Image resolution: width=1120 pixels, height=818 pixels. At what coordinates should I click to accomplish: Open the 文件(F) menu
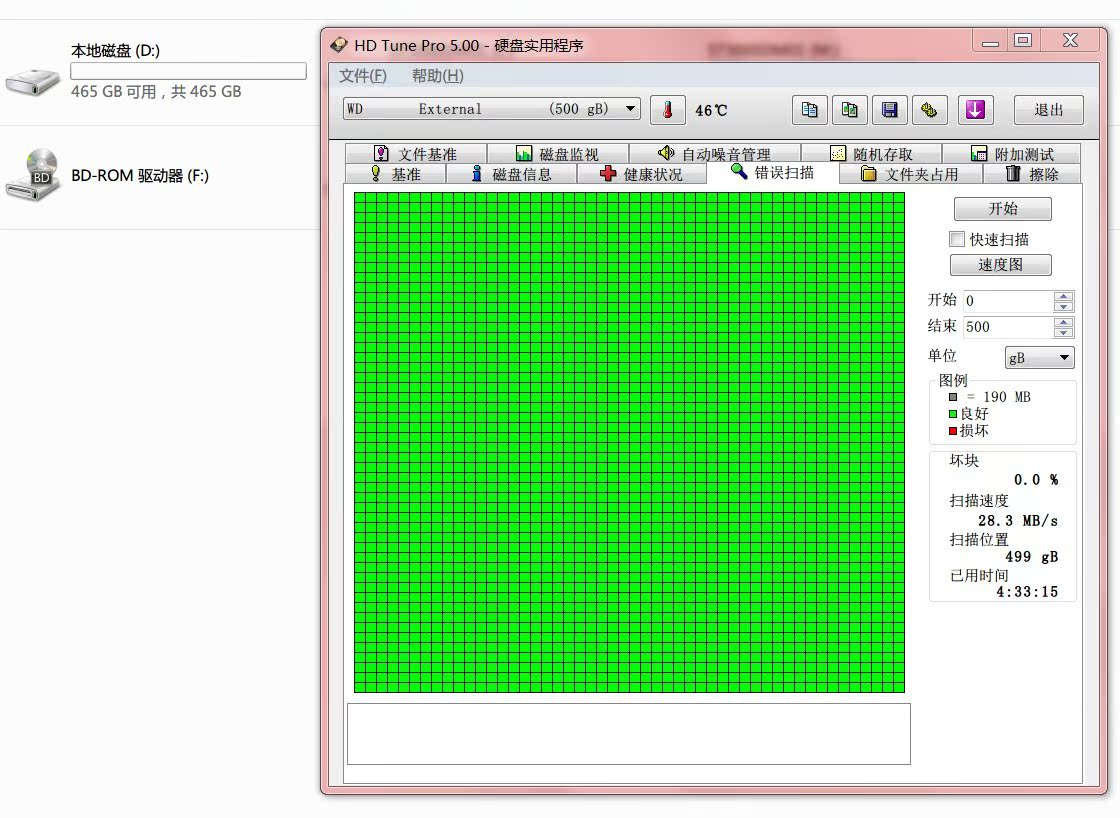(362, 76)
